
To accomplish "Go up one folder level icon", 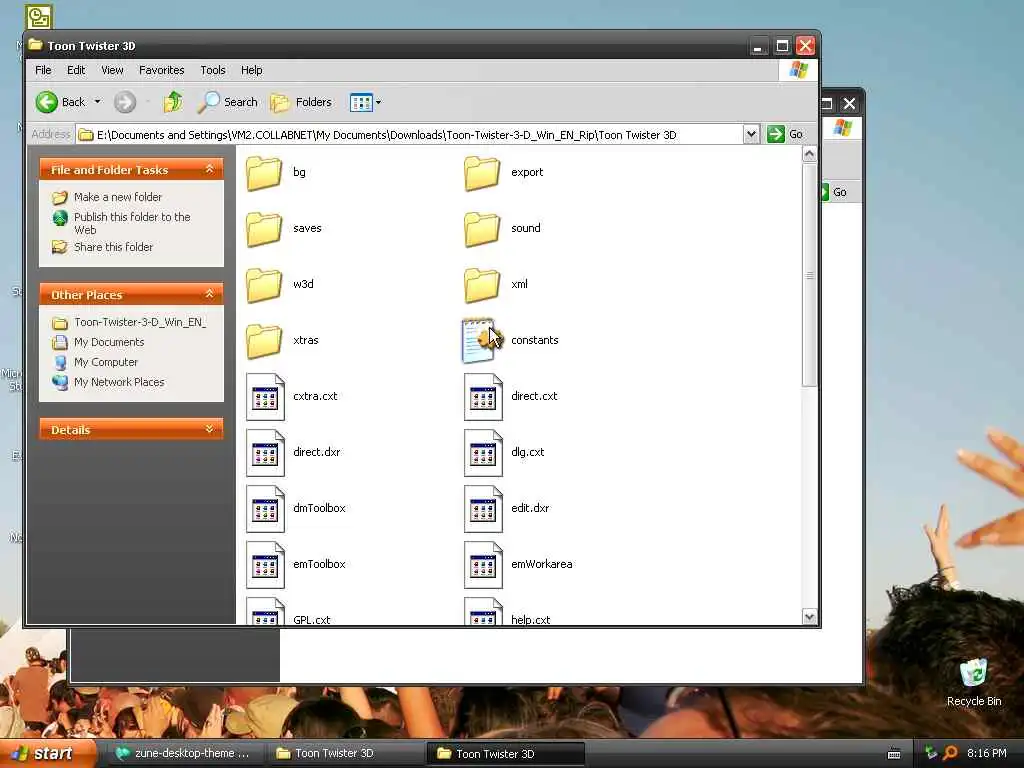I will (x=173, y=102).
